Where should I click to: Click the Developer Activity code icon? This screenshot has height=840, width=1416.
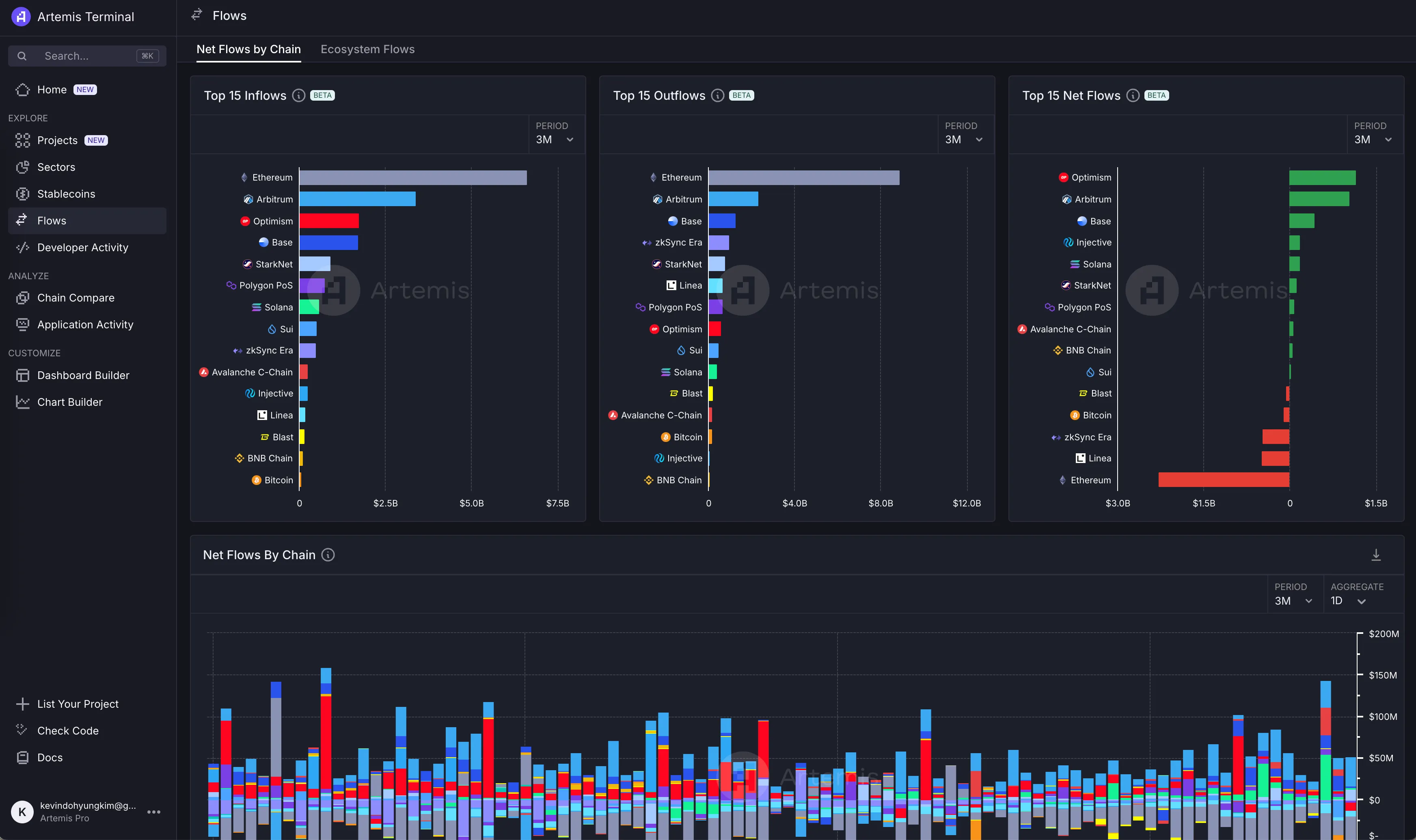point(23,248)
